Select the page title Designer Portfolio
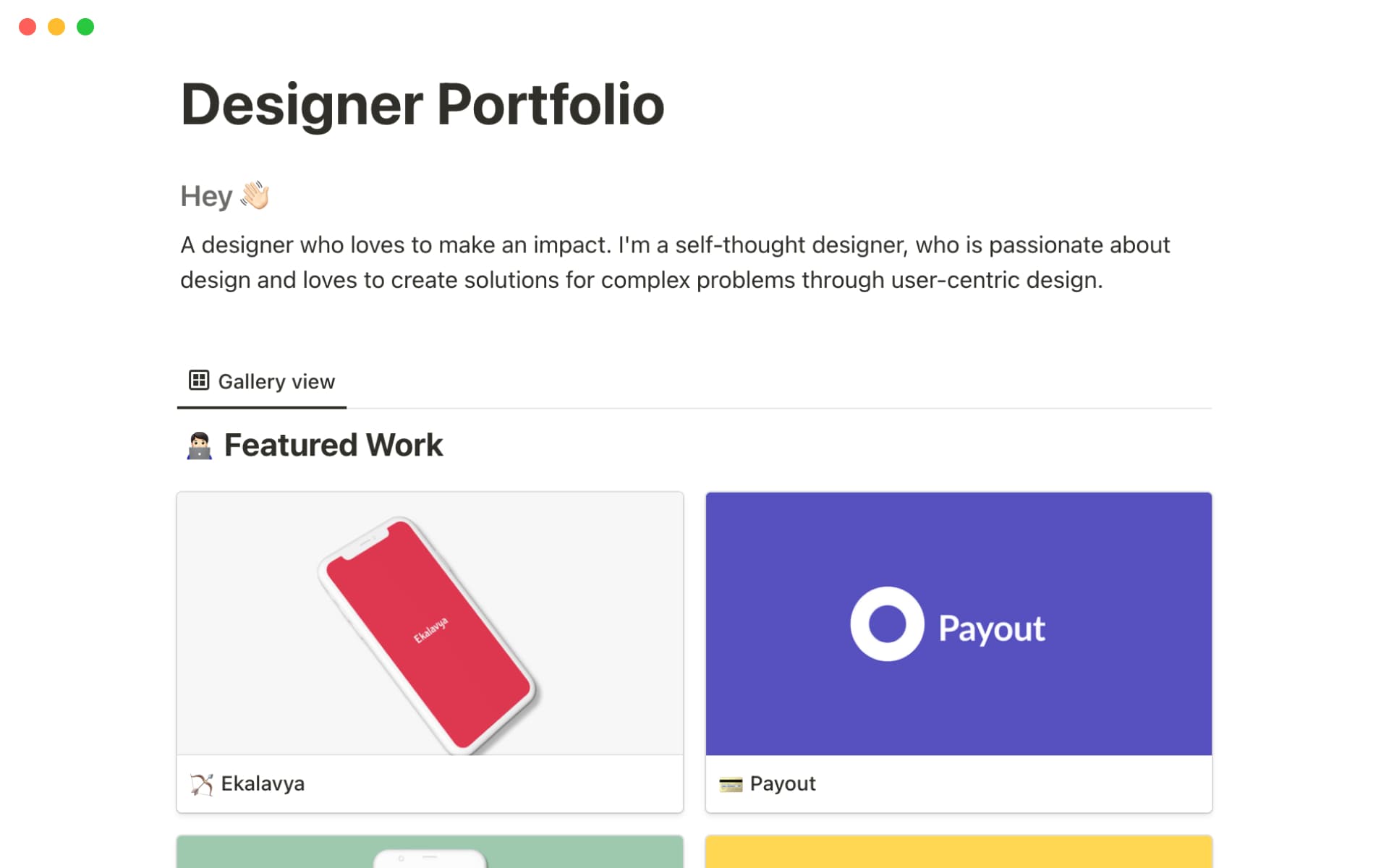The width and height of the screenshot is (1389, 868). tap(422, 103)
